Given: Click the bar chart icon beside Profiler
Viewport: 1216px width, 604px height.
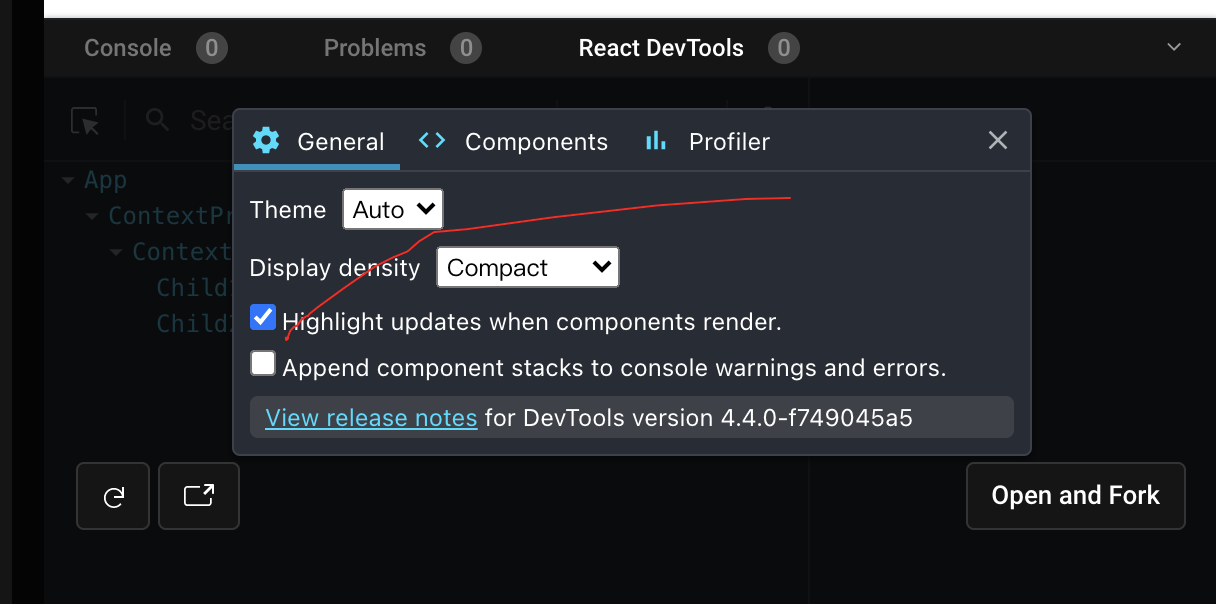Looking at the screenshot, I should tap(655, 141).
